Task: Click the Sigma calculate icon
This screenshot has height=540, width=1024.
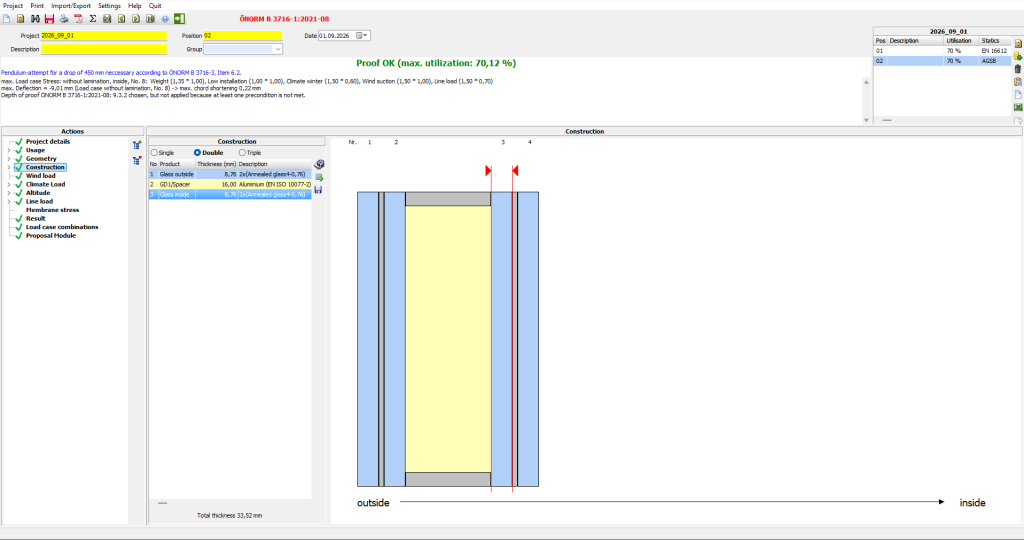Action: point(93,19)
